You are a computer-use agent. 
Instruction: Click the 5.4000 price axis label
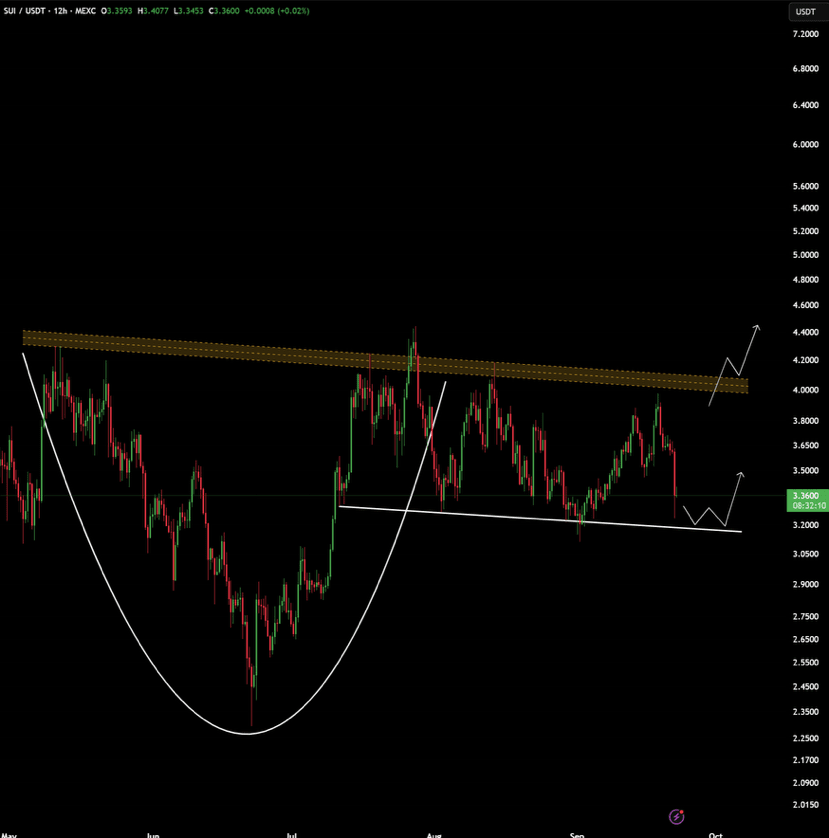(805, 208)
